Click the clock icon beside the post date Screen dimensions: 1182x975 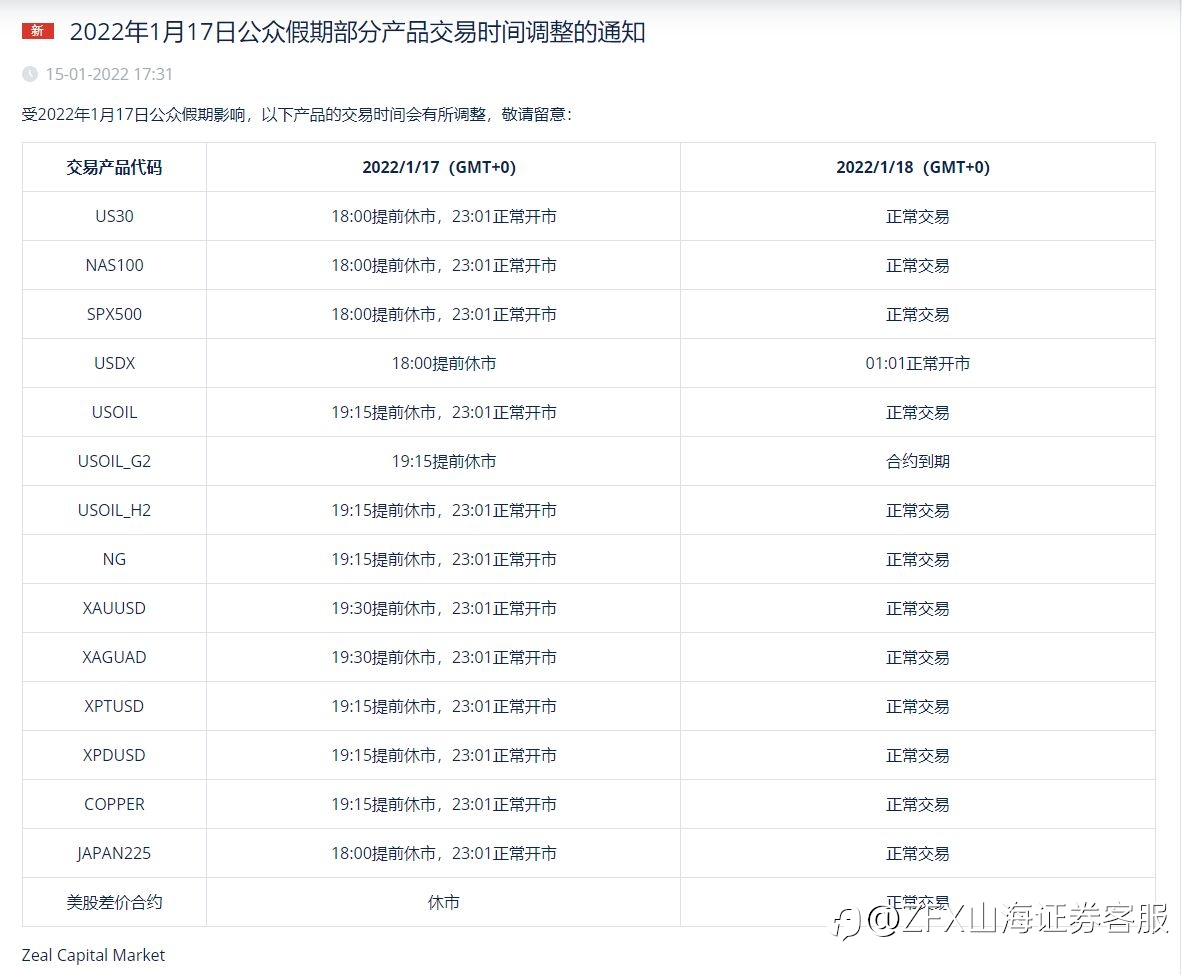click(x=30, y=74)
